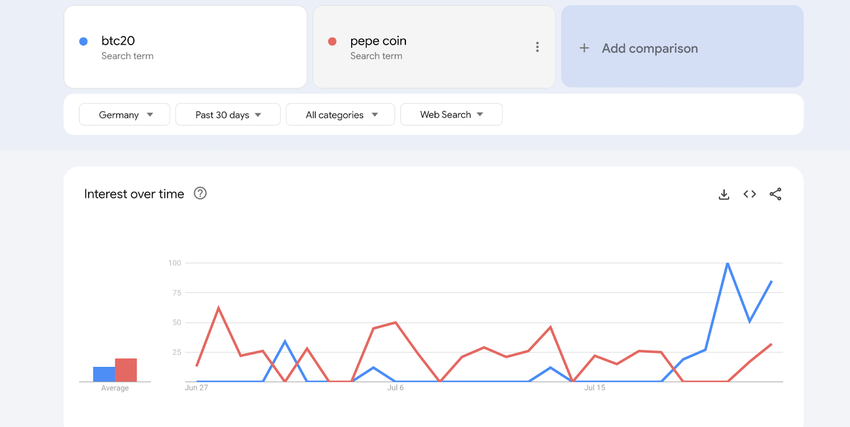Click the Jul 15 date label

[595, 387]
